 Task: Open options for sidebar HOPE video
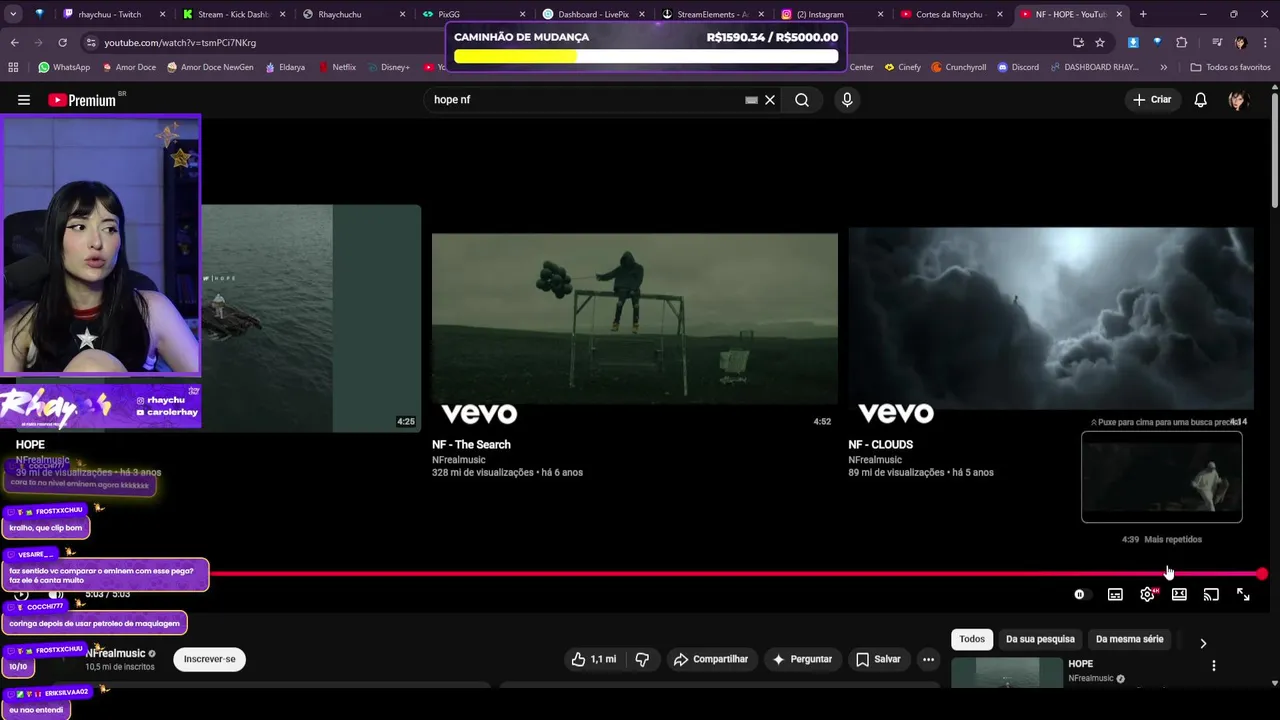pyautogui.click(x=1214, y=666)
